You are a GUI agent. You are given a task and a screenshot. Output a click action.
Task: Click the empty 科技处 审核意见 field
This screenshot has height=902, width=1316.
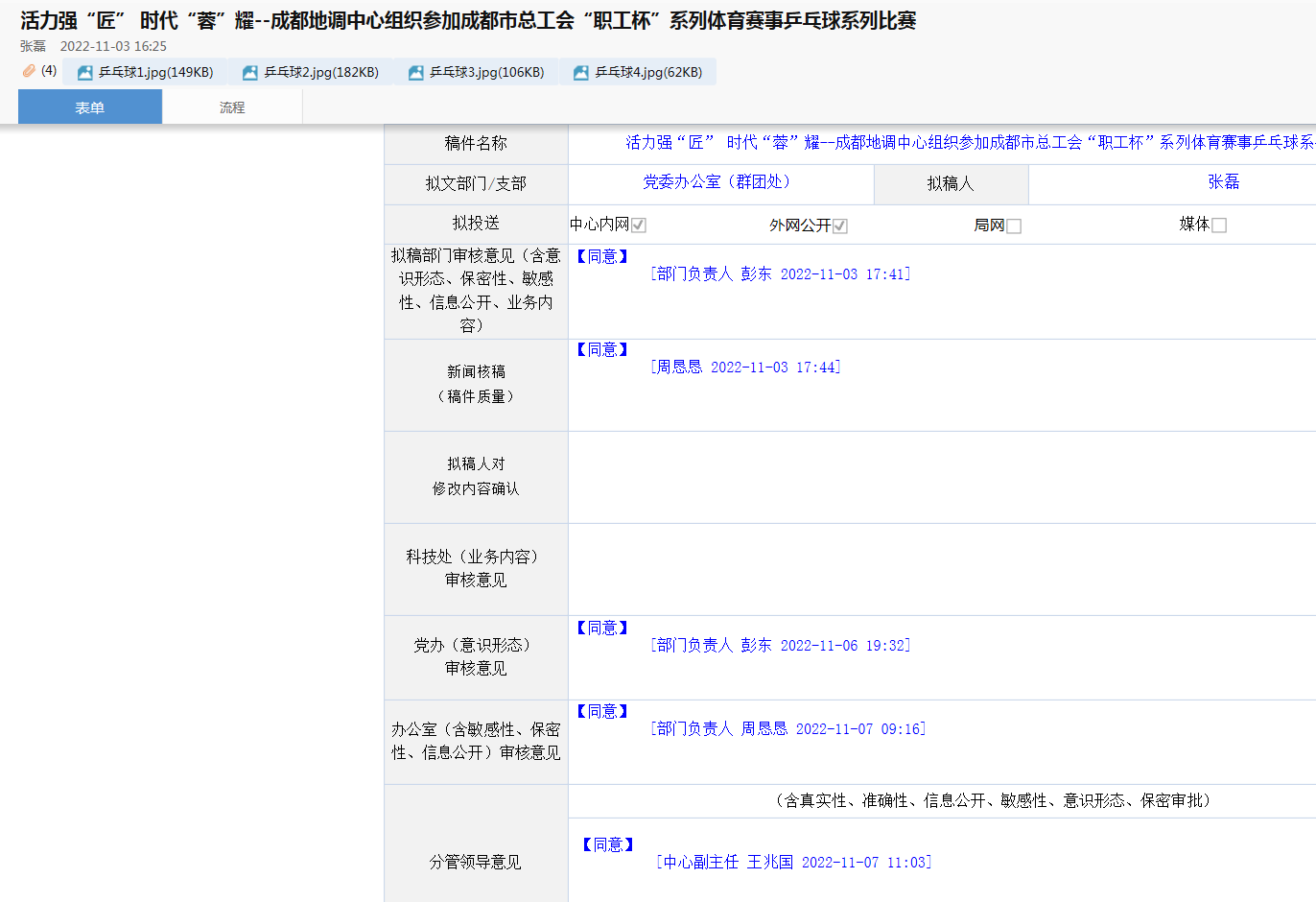coord(942,569)
